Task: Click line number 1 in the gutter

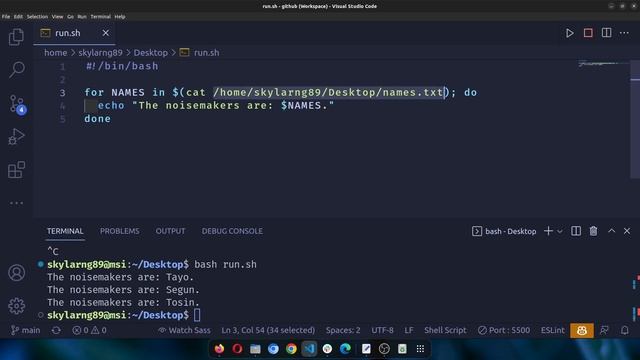Action: click(62, 67)
